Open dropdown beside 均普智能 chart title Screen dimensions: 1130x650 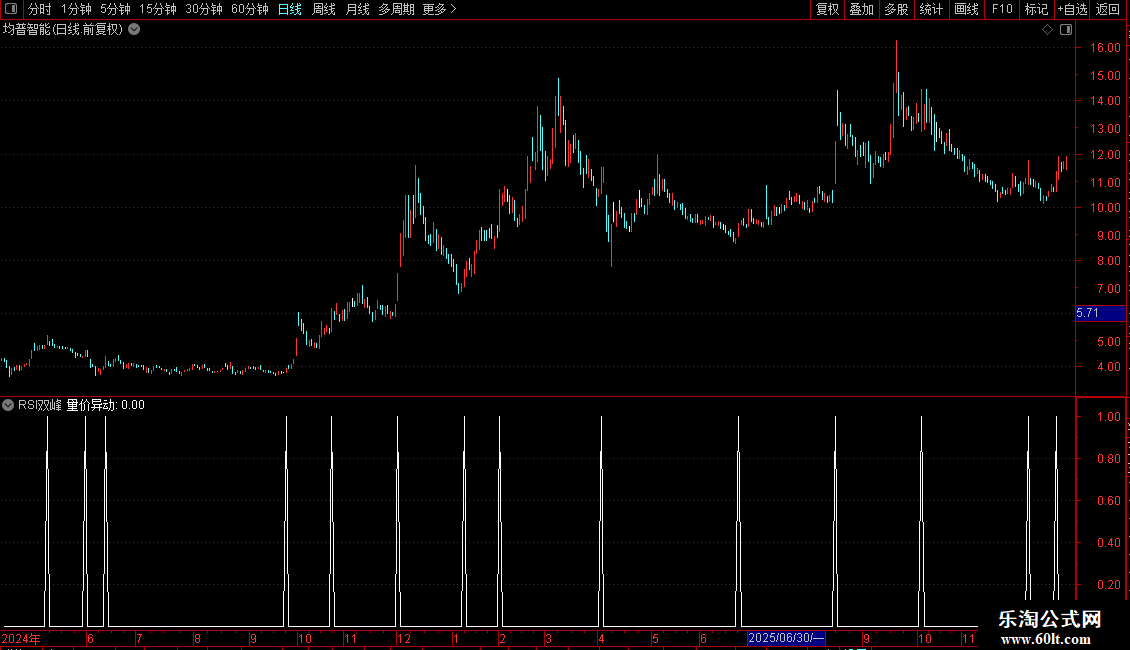tap(134, 30)
